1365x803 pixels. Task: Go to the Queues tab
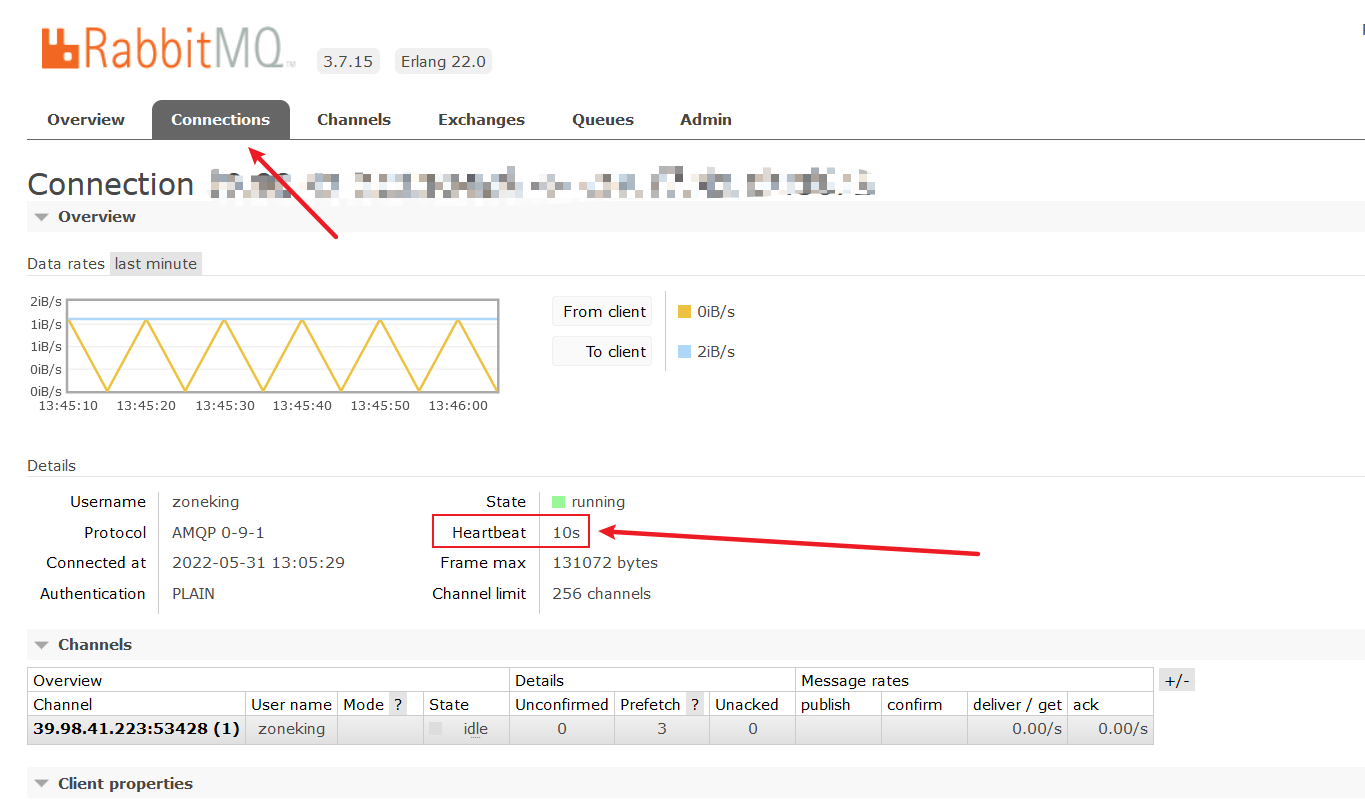[603, 119]
